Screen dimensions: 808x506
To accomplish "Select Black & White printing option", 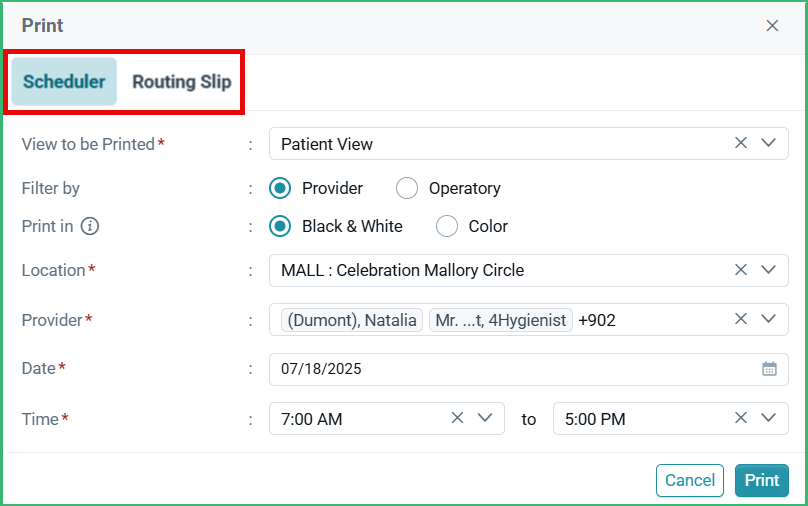I will click(x=280, y=226).
